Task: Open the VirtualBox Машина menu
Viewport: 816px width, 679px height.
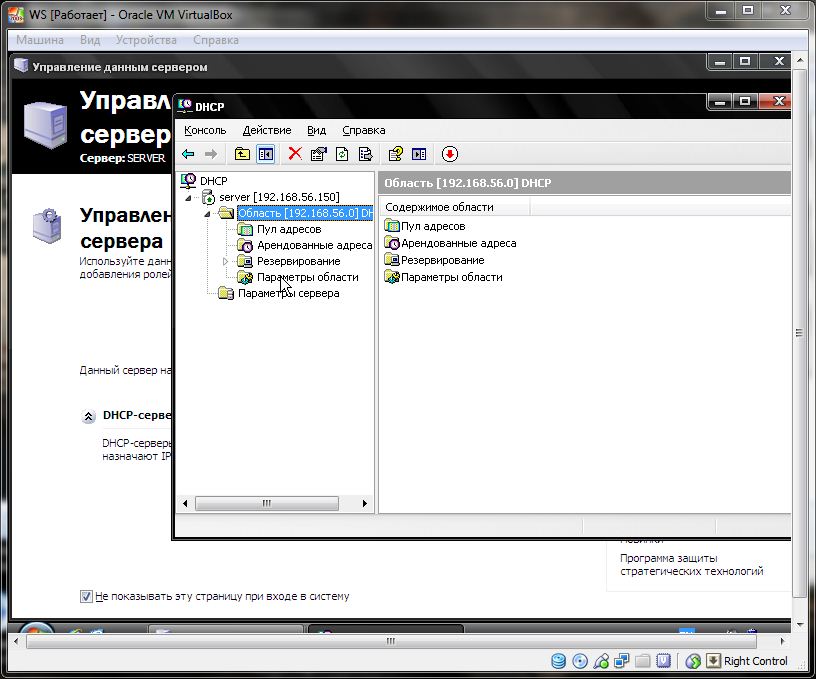Action: pyautogui.click(x=40, y=40)
